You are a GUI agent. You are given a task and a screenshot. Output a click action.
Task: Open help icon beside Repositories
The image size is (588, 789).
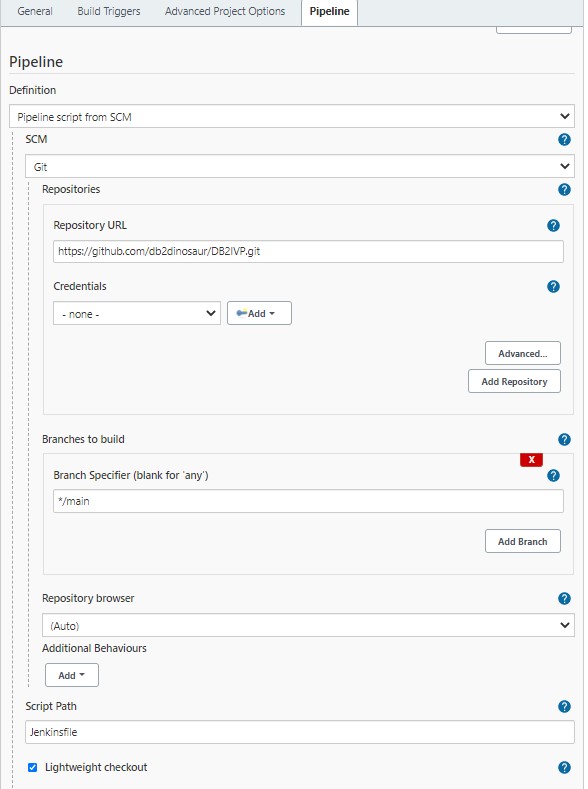(x=564, y=190)
